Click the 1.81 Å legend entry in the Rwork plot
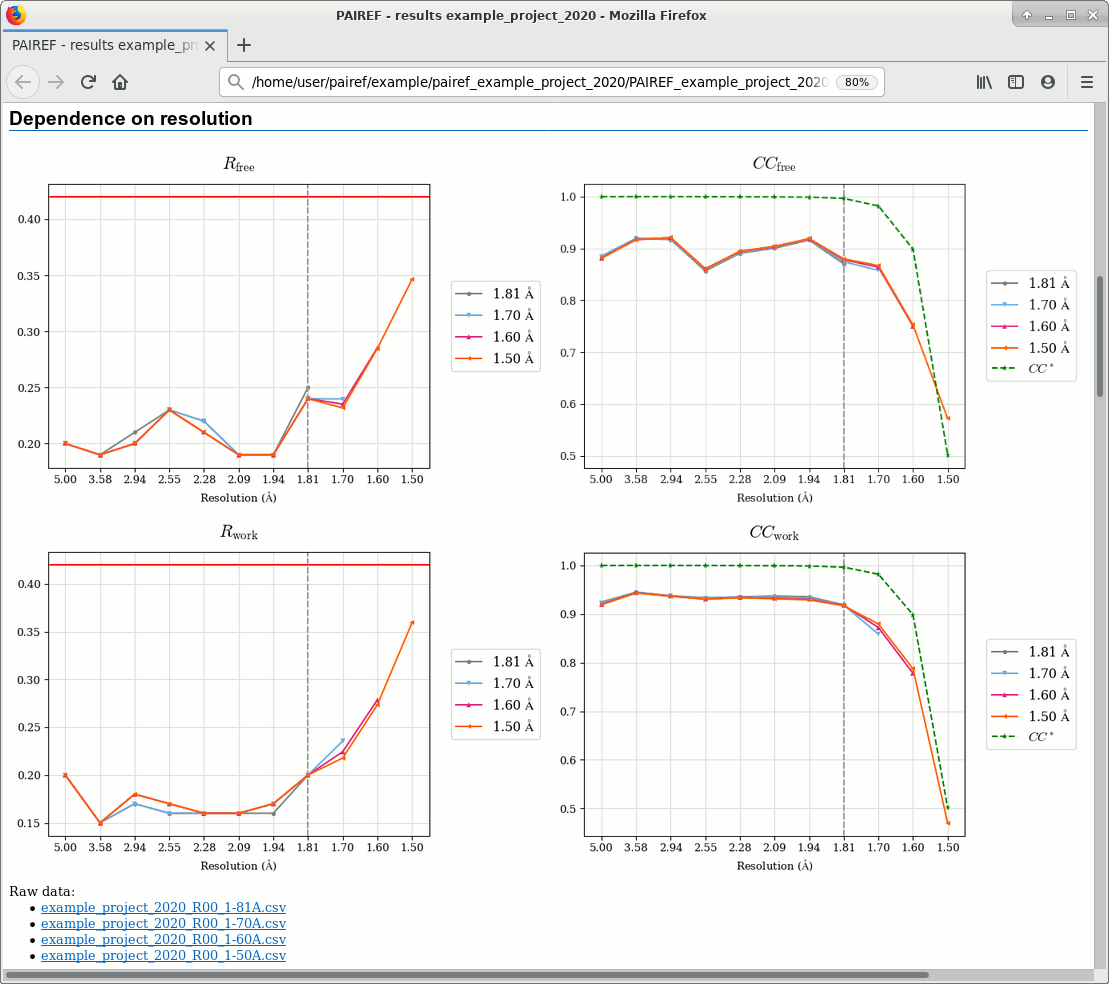 (495, 661)
